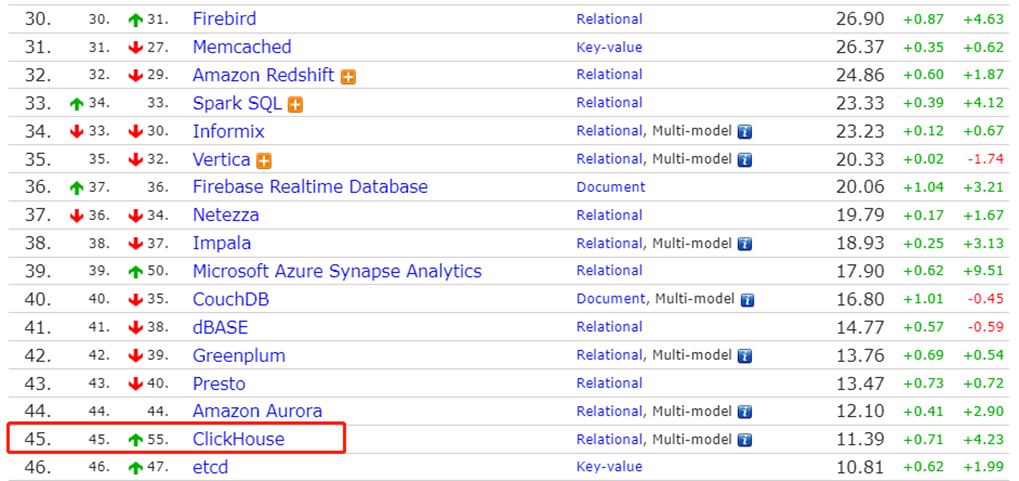Click the Relational model link in Firebird row
Viewport: 1019px width, 481px height.
pos(609,20)
